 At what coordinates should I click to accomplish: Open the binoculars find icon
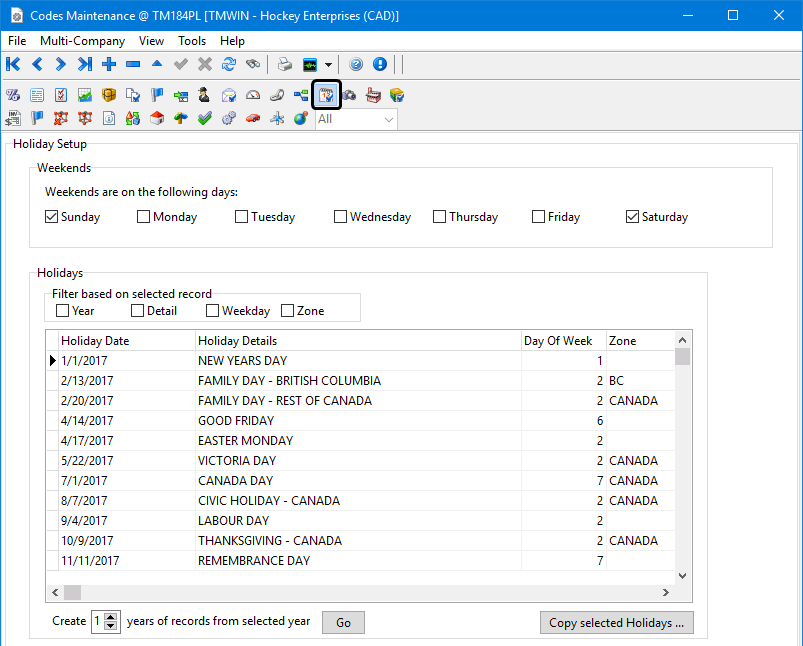253,65
